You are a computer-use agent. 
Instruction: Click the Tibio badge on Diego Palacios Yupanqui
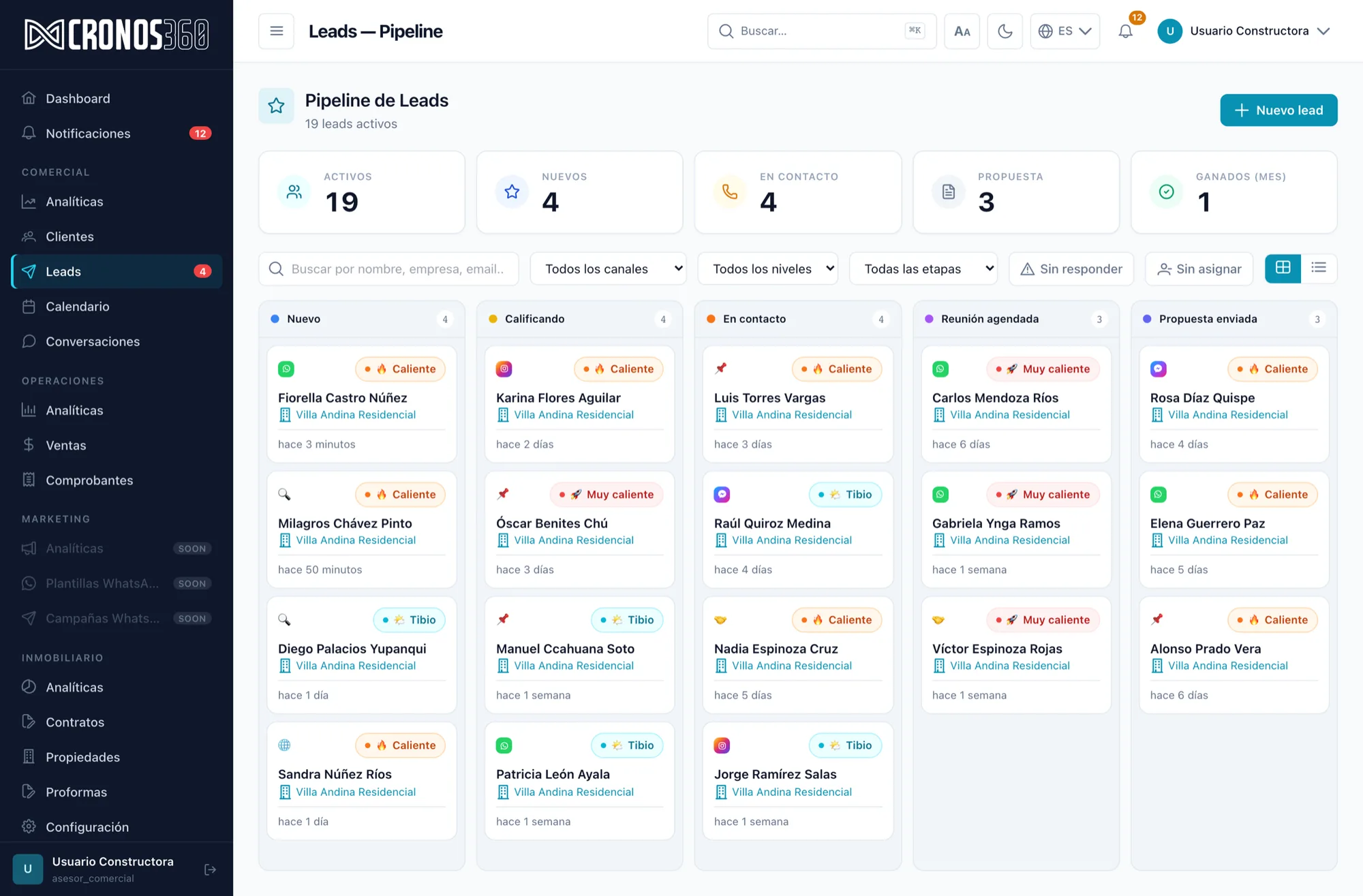409,620
